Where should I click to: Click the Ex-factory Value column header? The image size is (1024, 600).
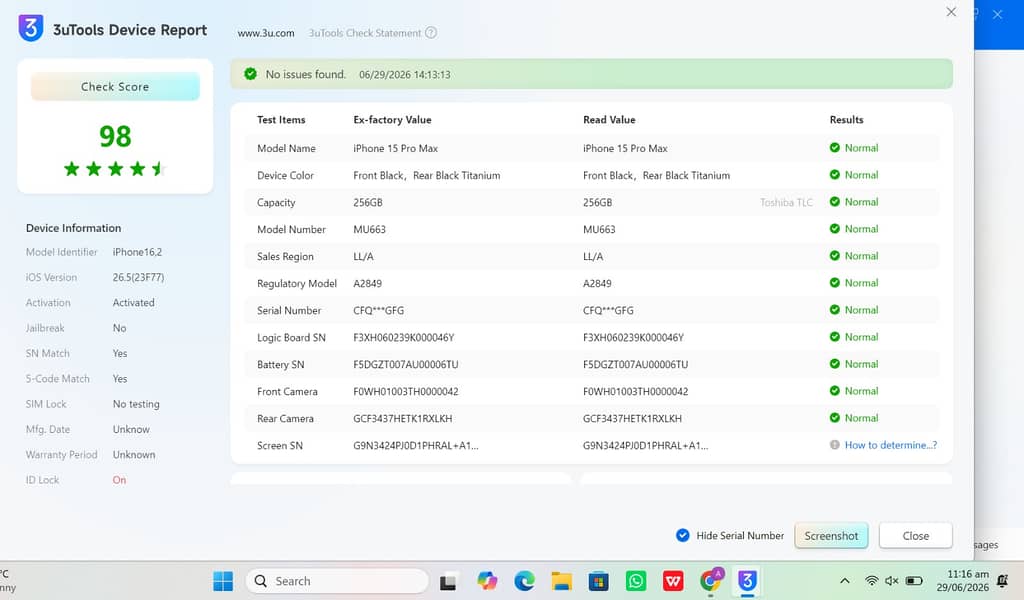point(392,119)
